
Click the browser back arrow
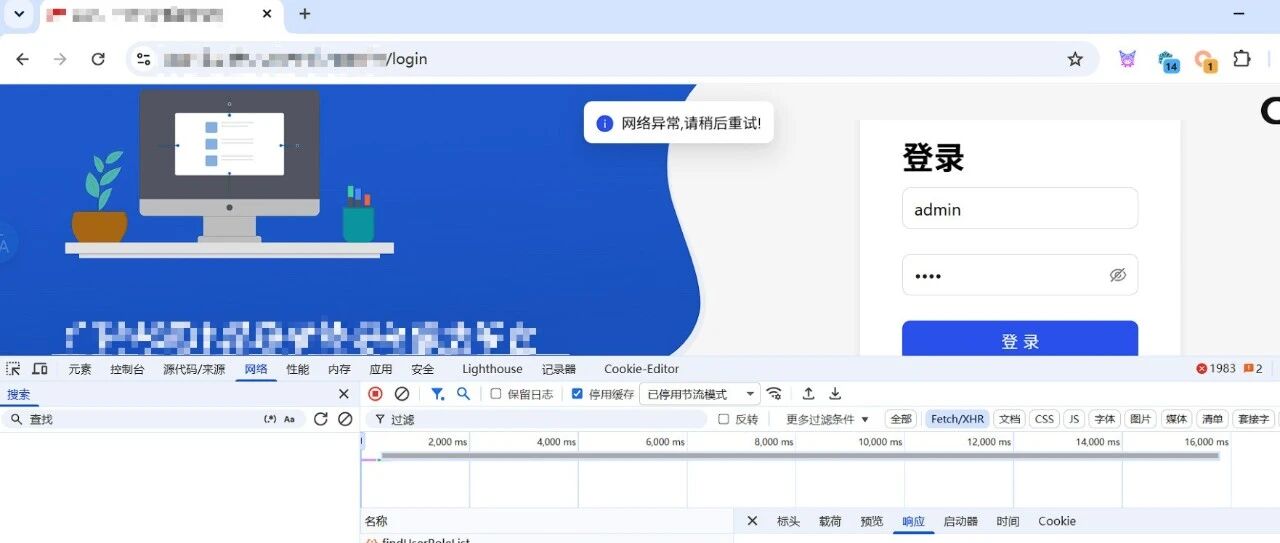click(x=22, y=59)
